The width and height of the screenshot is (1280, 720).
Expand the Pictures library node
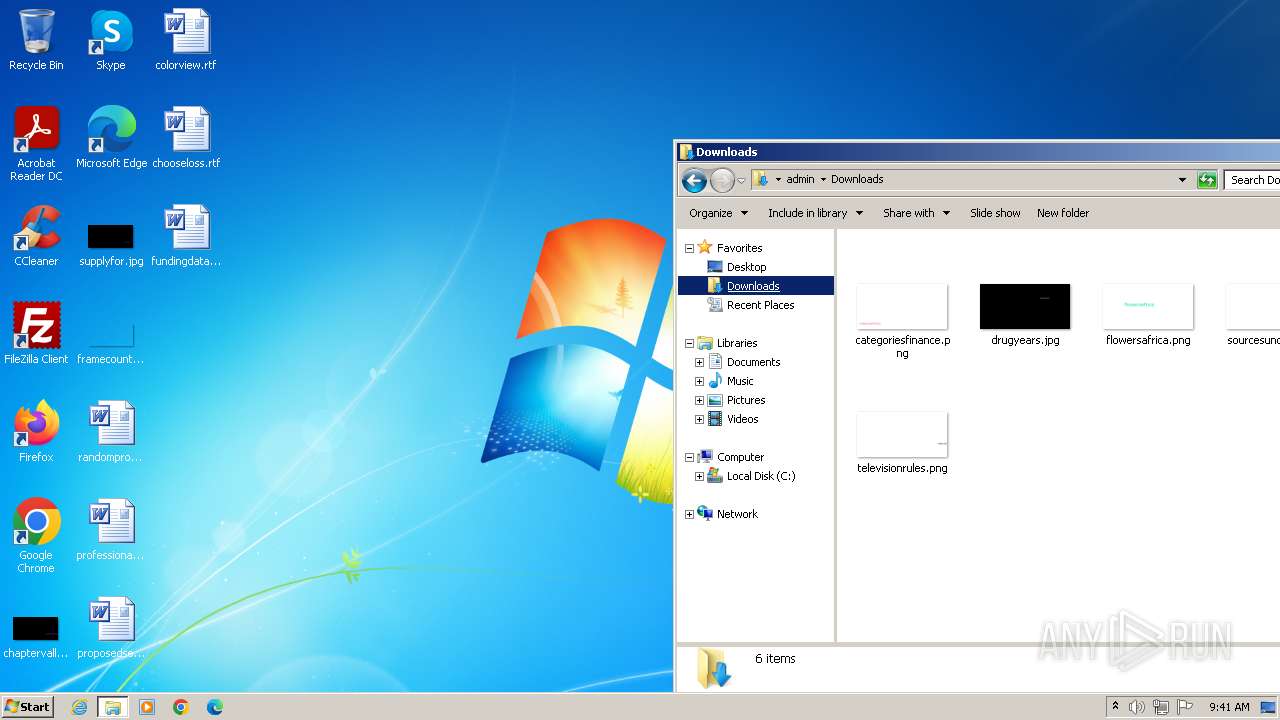[699, 400]
